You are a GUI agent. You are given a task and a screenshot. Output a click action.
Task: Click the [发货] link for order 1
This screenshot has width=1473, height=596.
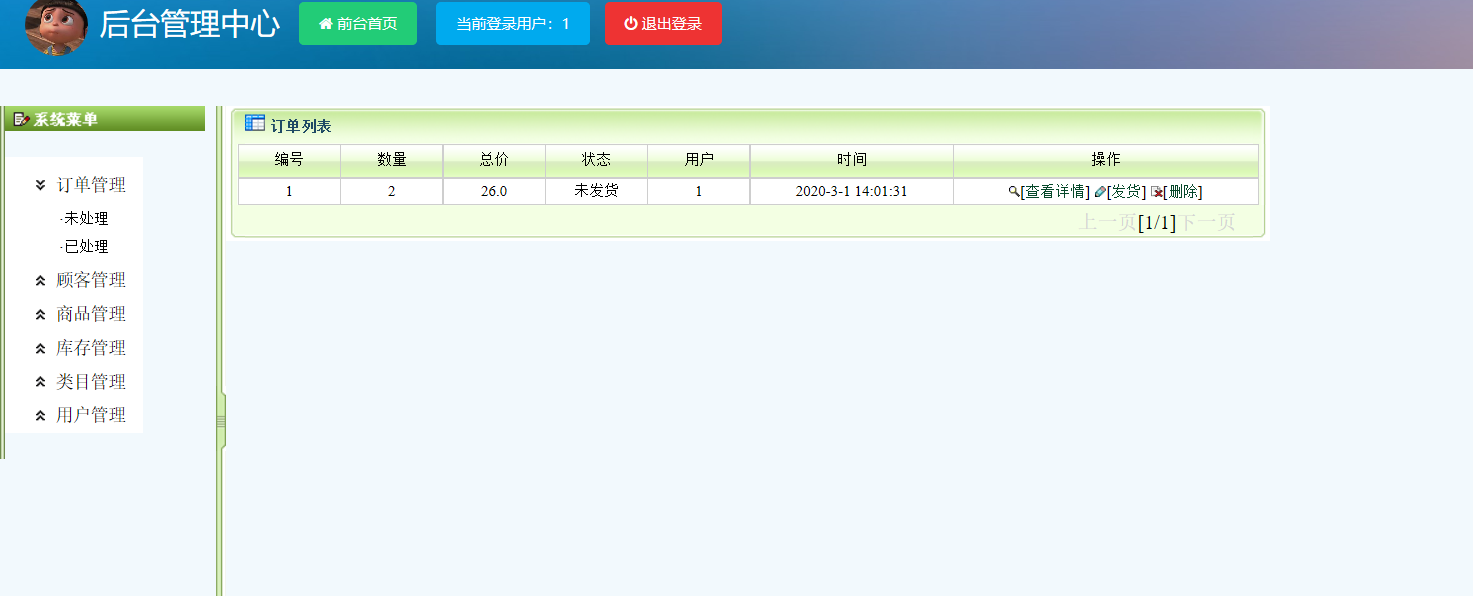1126,192
